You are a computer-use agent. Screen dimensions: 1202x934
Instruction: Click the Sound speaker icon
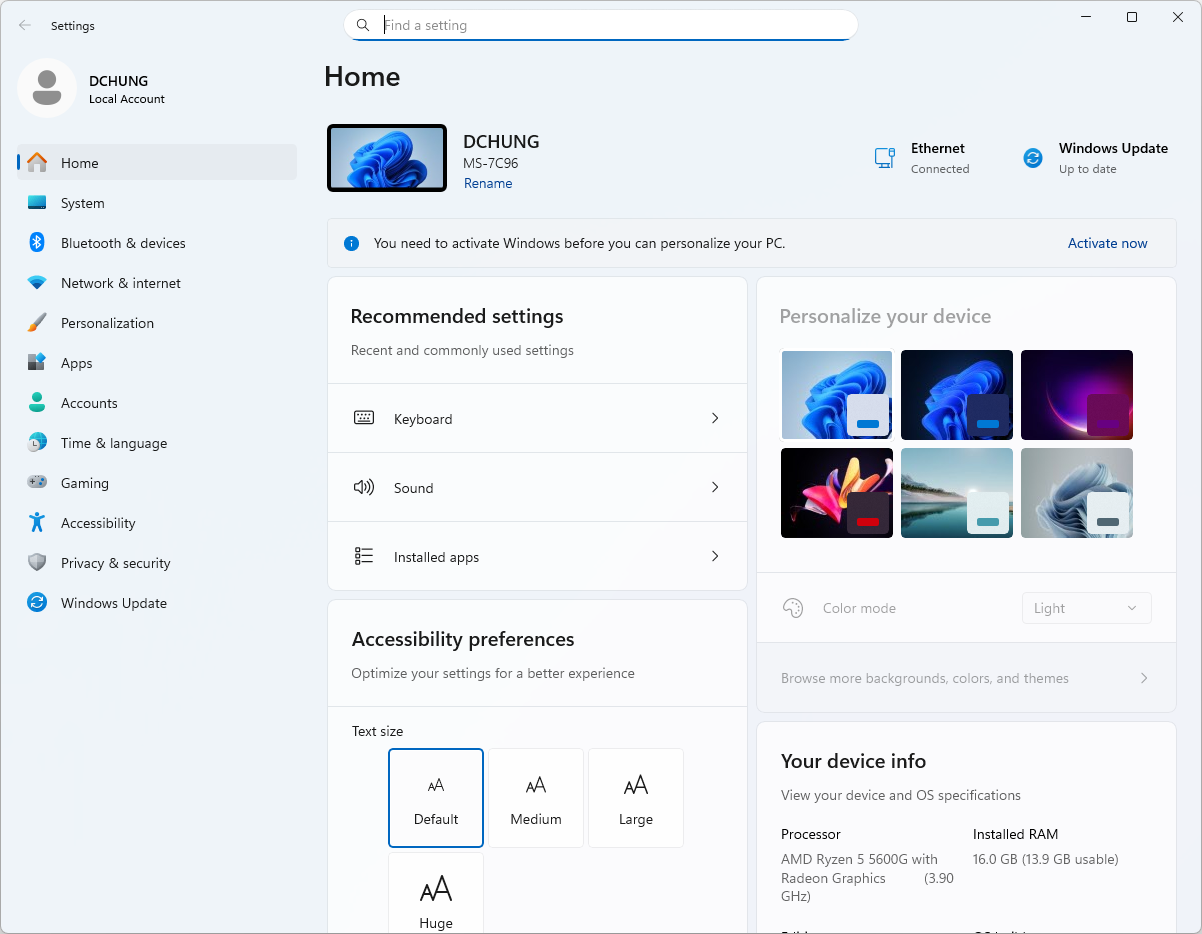364,487
